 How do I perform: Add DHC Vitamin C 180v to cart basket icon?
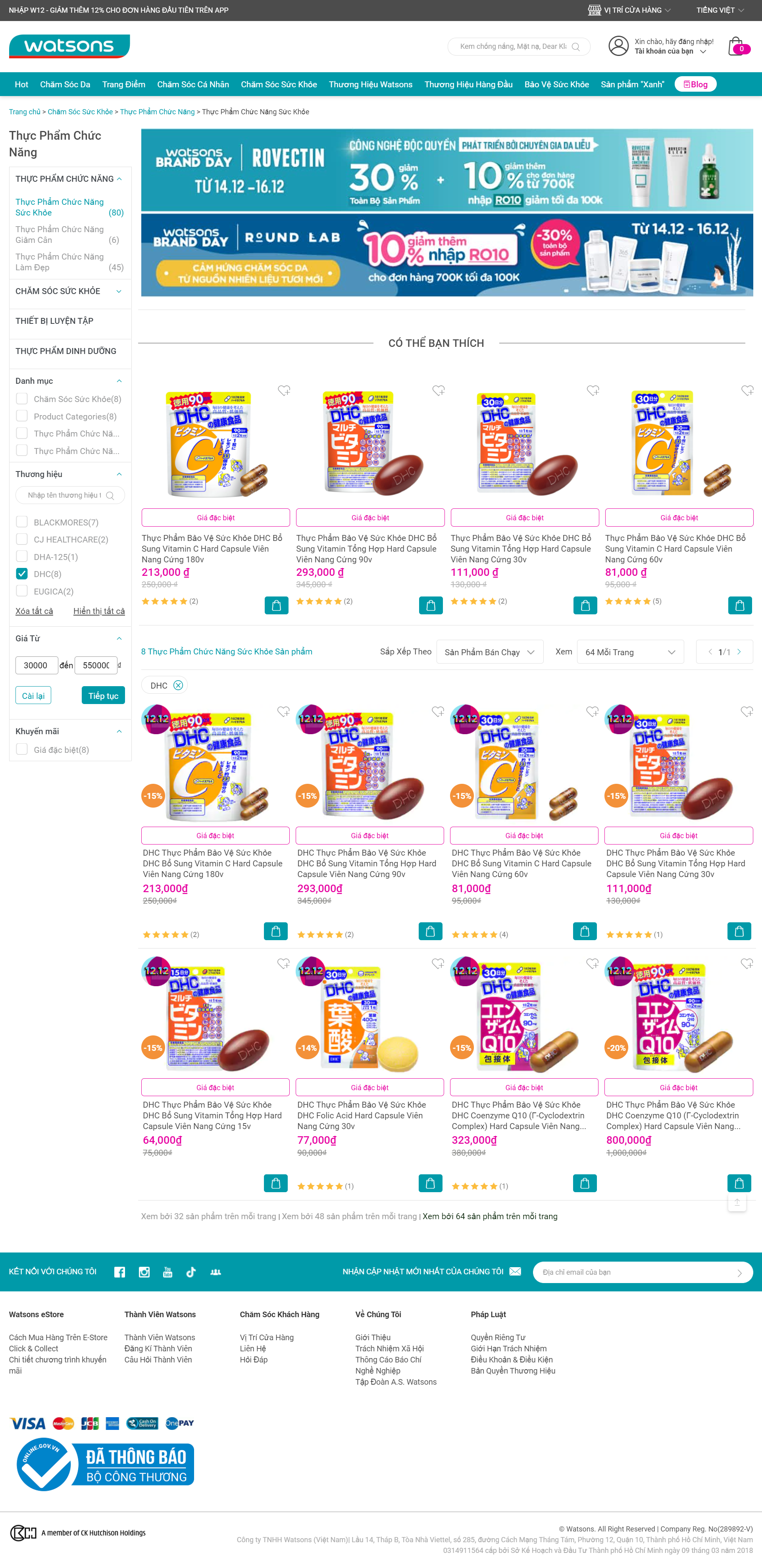pyautogui.click(x=276, y=931)
